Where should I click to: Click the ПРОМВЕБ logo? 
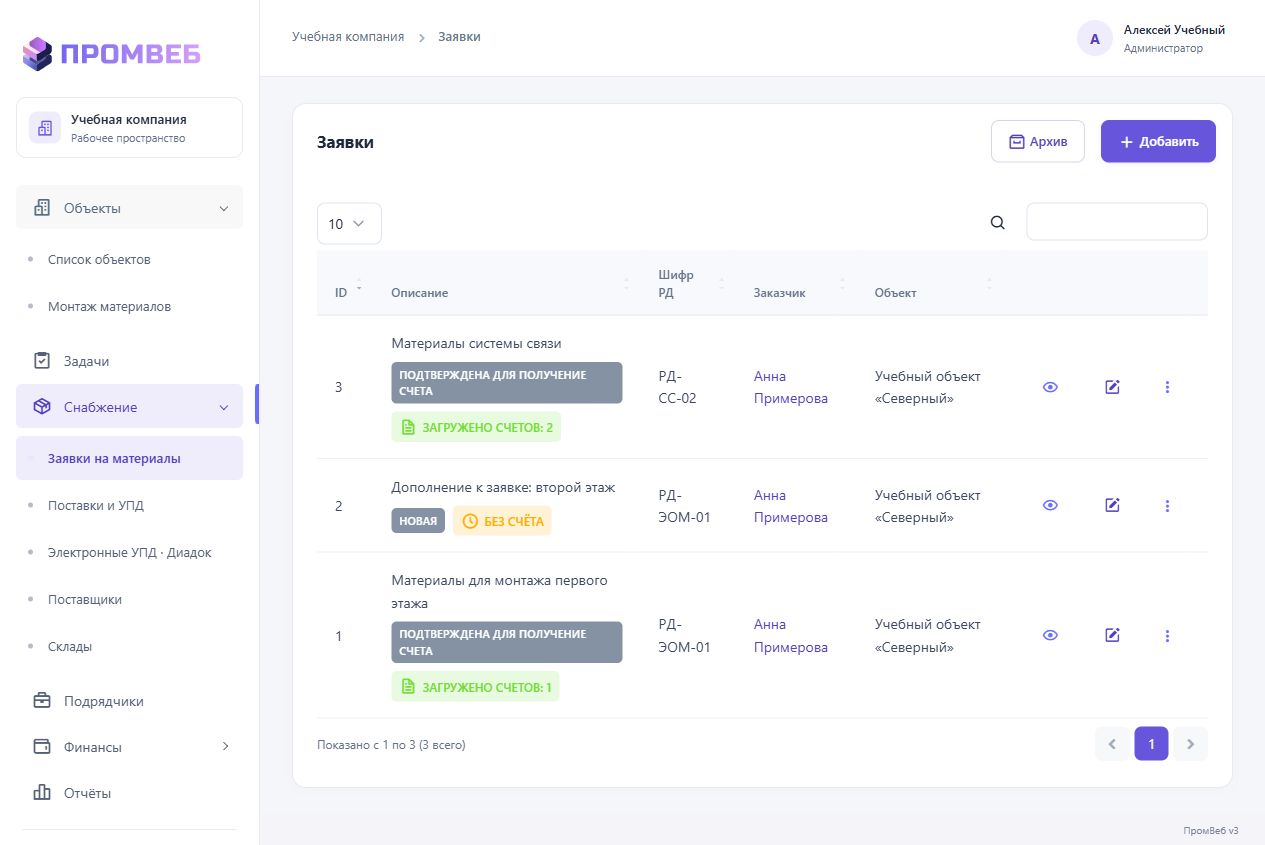[x=111, y=53]
